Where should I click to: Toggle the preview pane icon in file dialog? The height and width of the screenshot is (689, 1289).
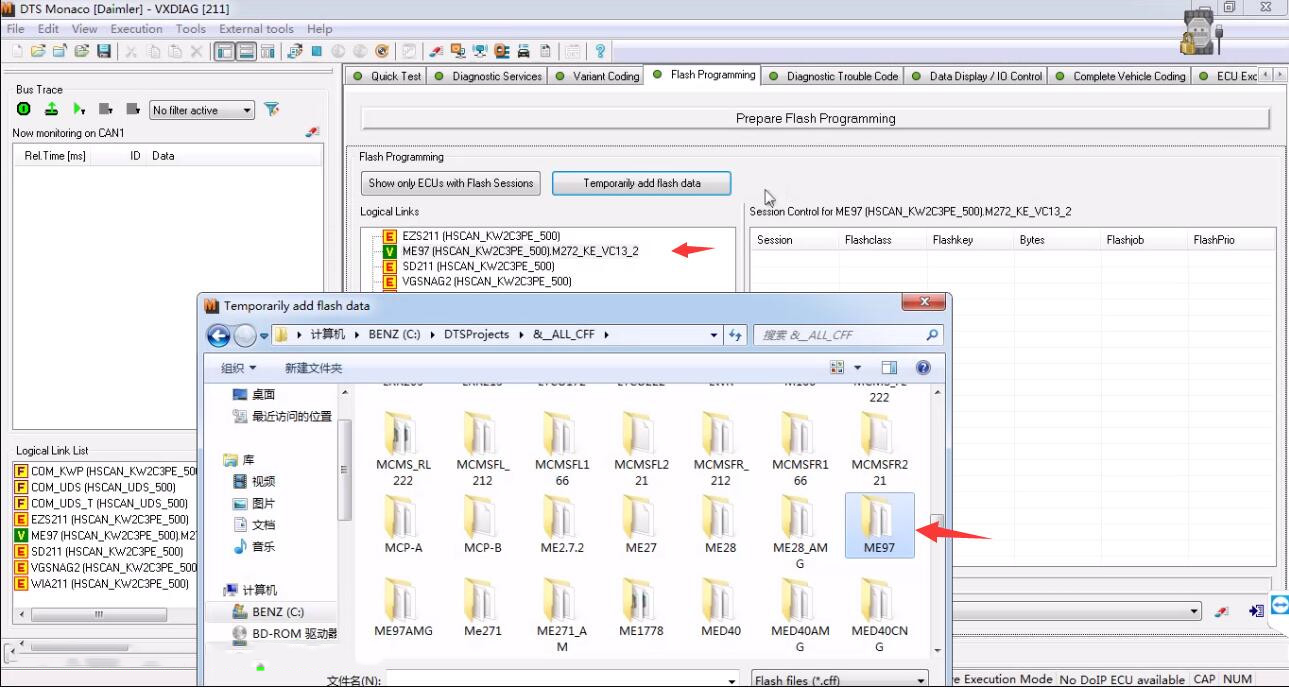click(889, 368)
